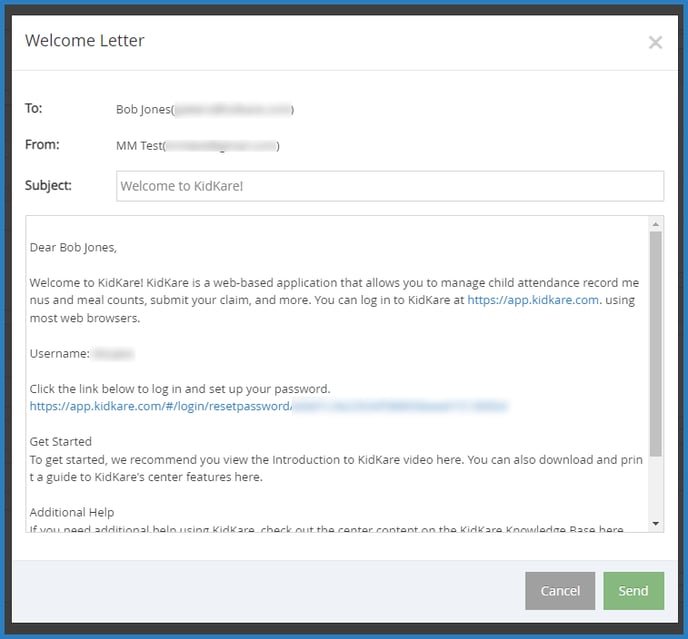Click the 'To:' label

[33, 108]
